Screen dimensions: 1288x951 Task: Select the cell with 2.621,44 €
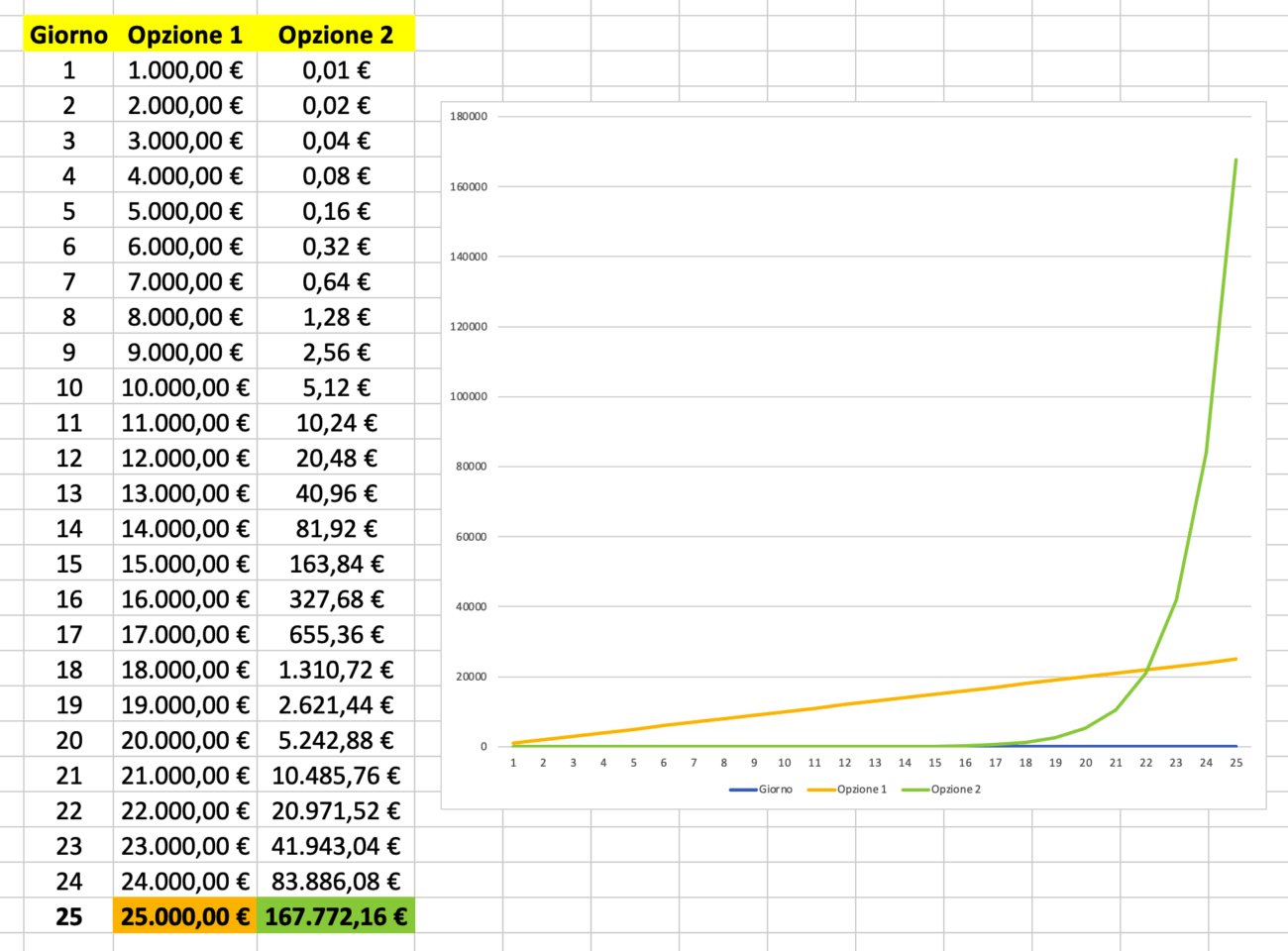click(x=336, y=704)
